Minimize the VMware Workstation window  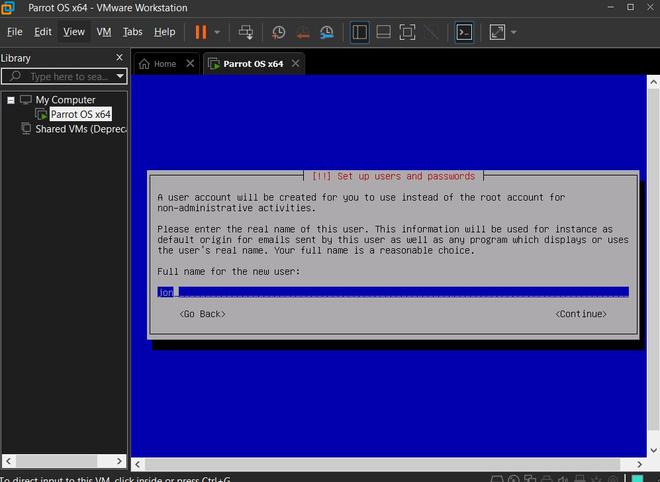point(611,7)
